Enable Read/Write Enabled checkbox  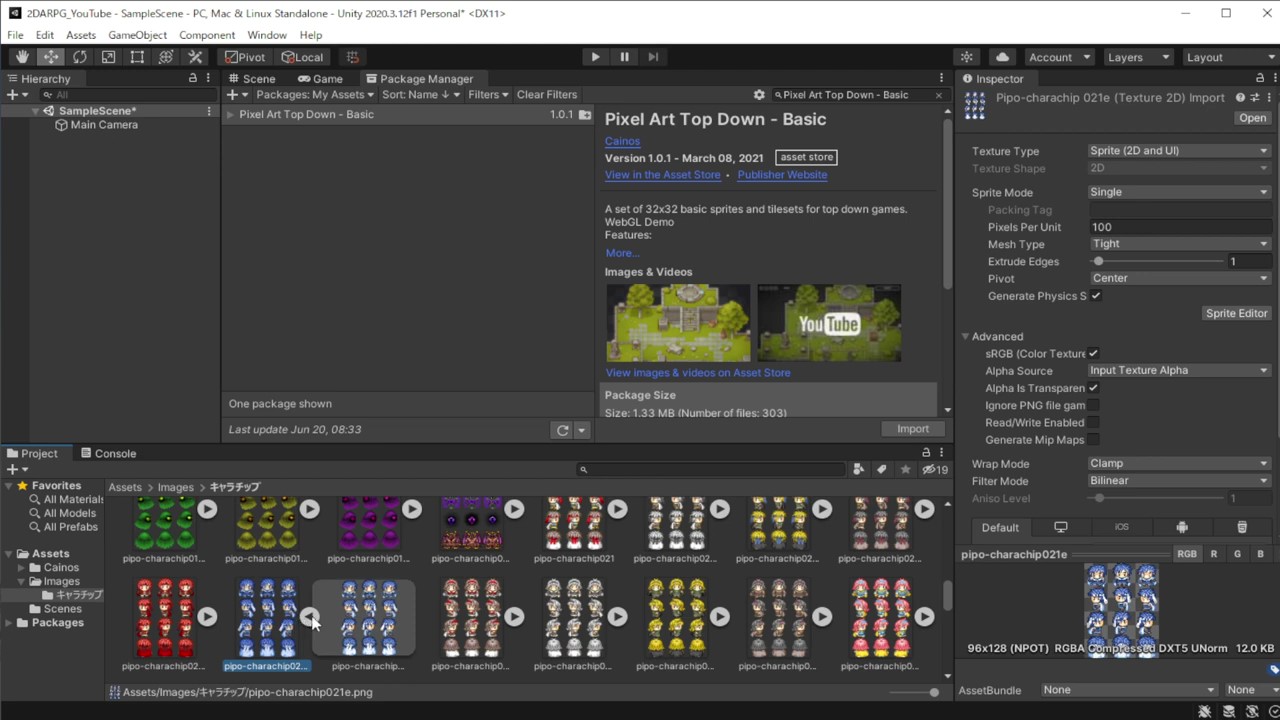(x=1093, y=422)
